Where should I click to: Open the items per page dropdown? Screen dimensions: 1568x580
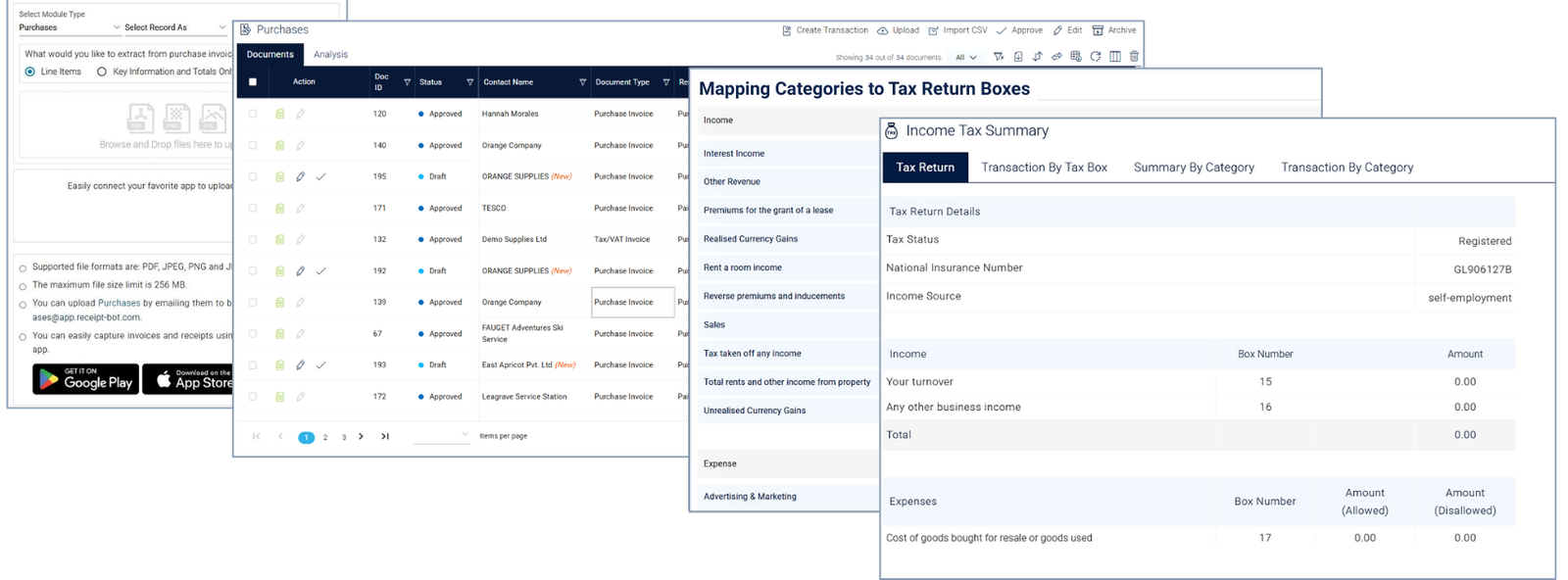pos(442,435)
